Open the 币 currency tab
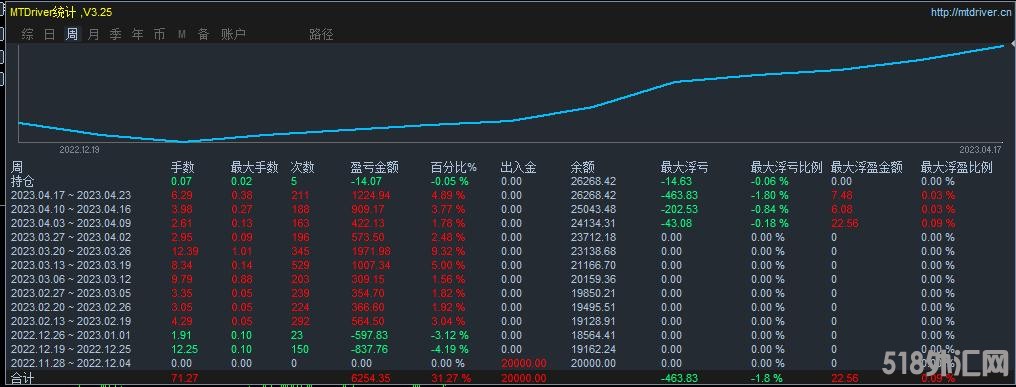The height and width of the screenshot is (387, 1016). click(159, 34)
